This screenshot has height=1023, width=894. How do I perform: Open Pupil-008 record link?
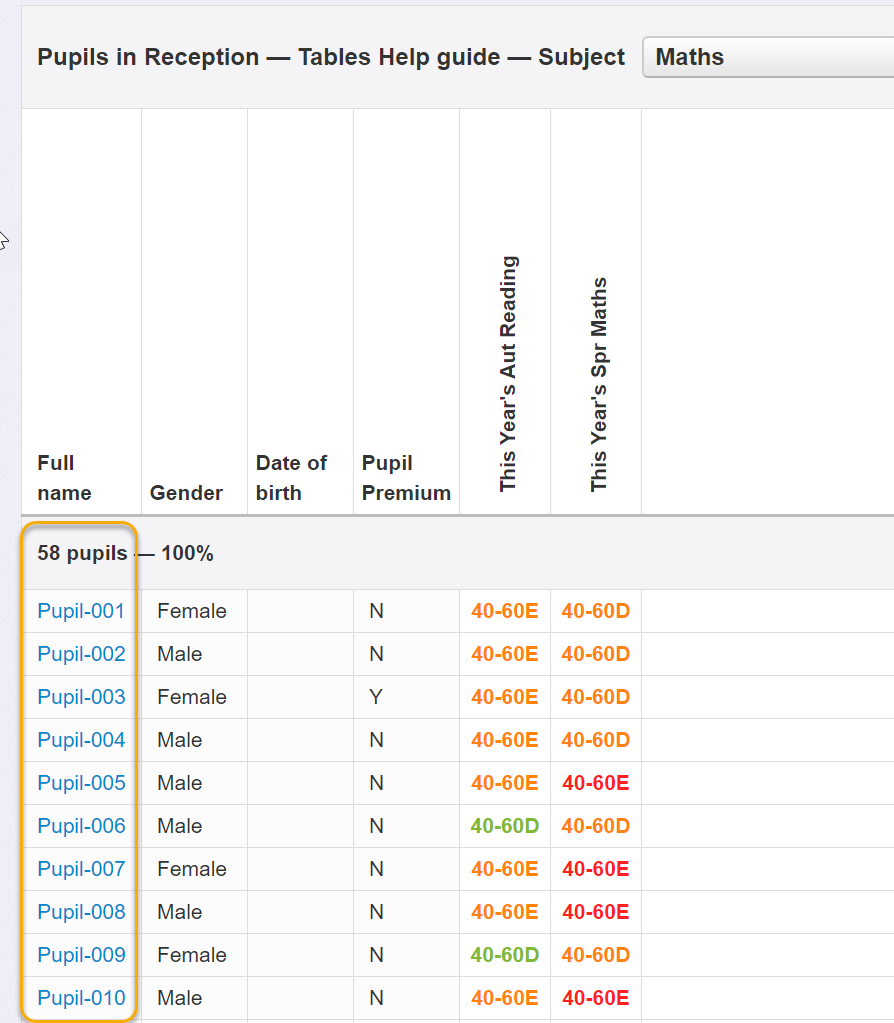81,913
